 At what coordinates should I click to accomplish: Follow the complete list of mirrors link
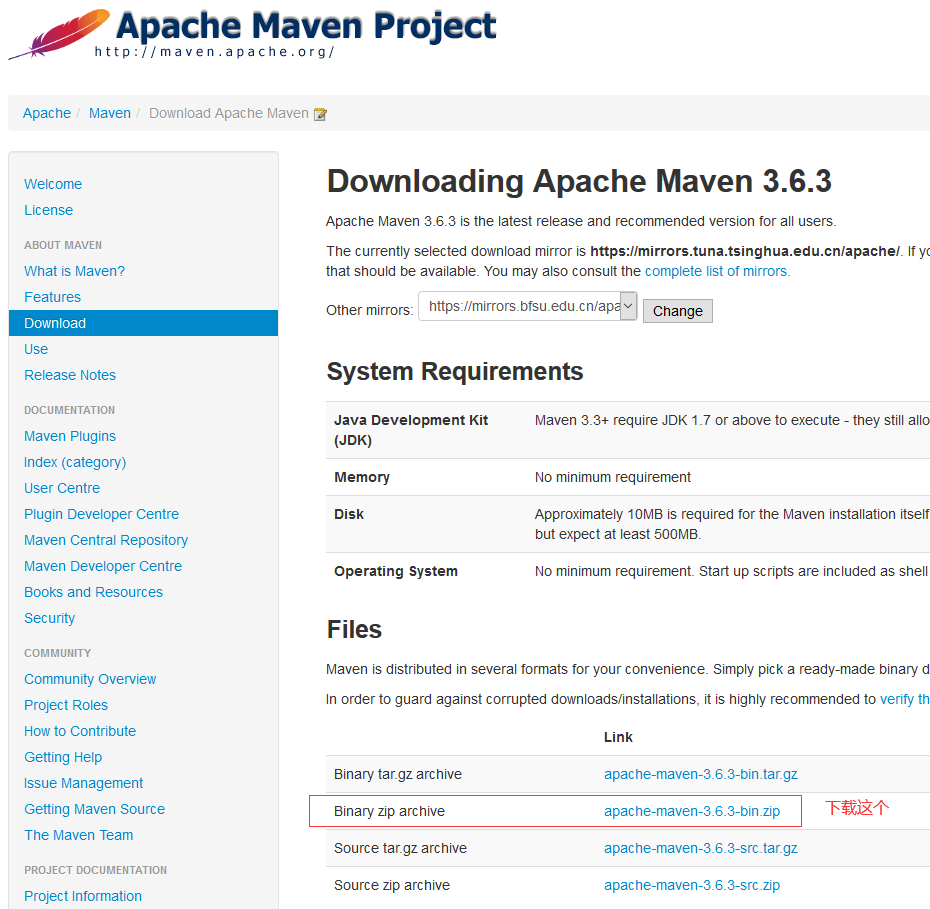[717, 271]
